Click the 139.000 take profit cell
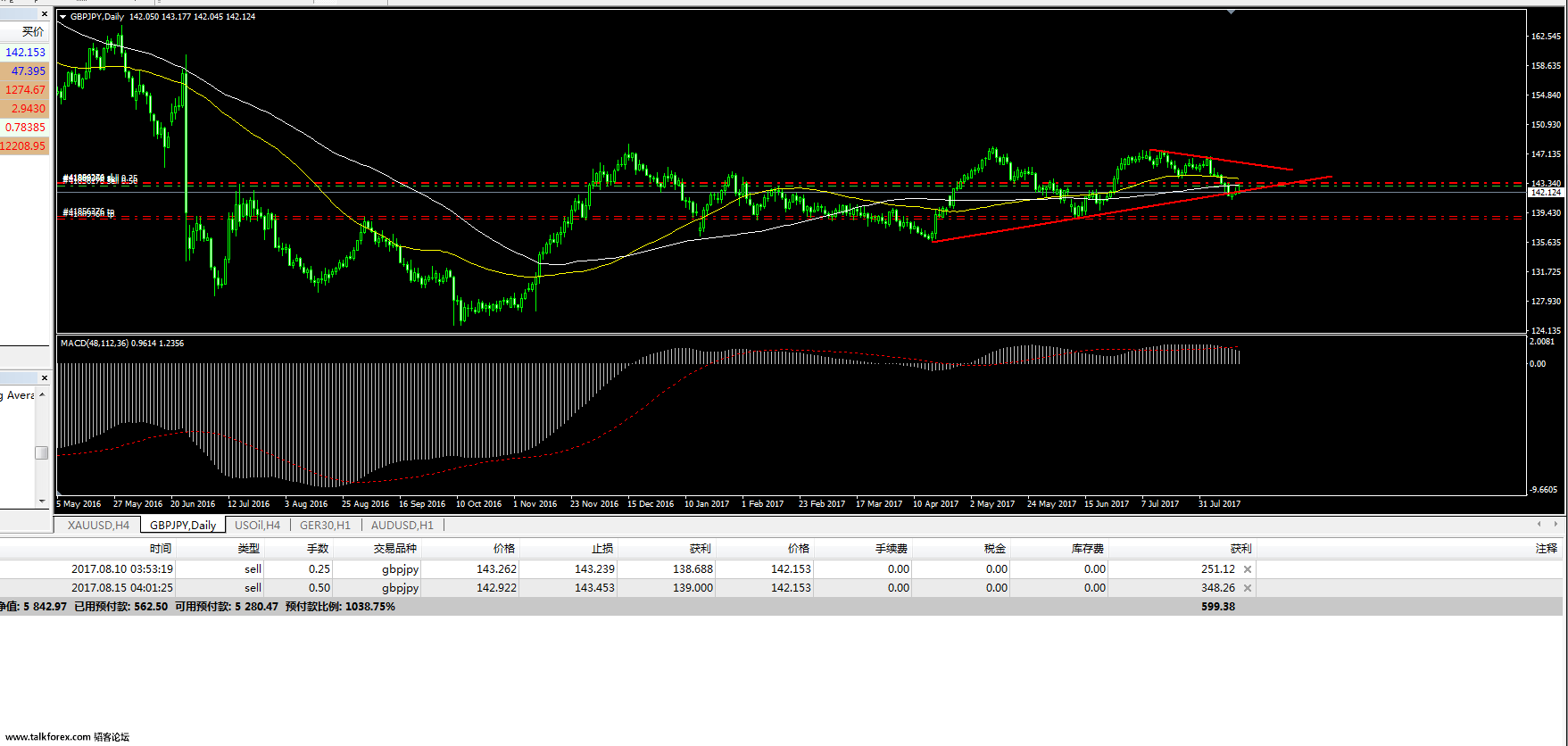The width and height of the screenshot is (1568, 746). pyautogui.click(x=693, y=588)
